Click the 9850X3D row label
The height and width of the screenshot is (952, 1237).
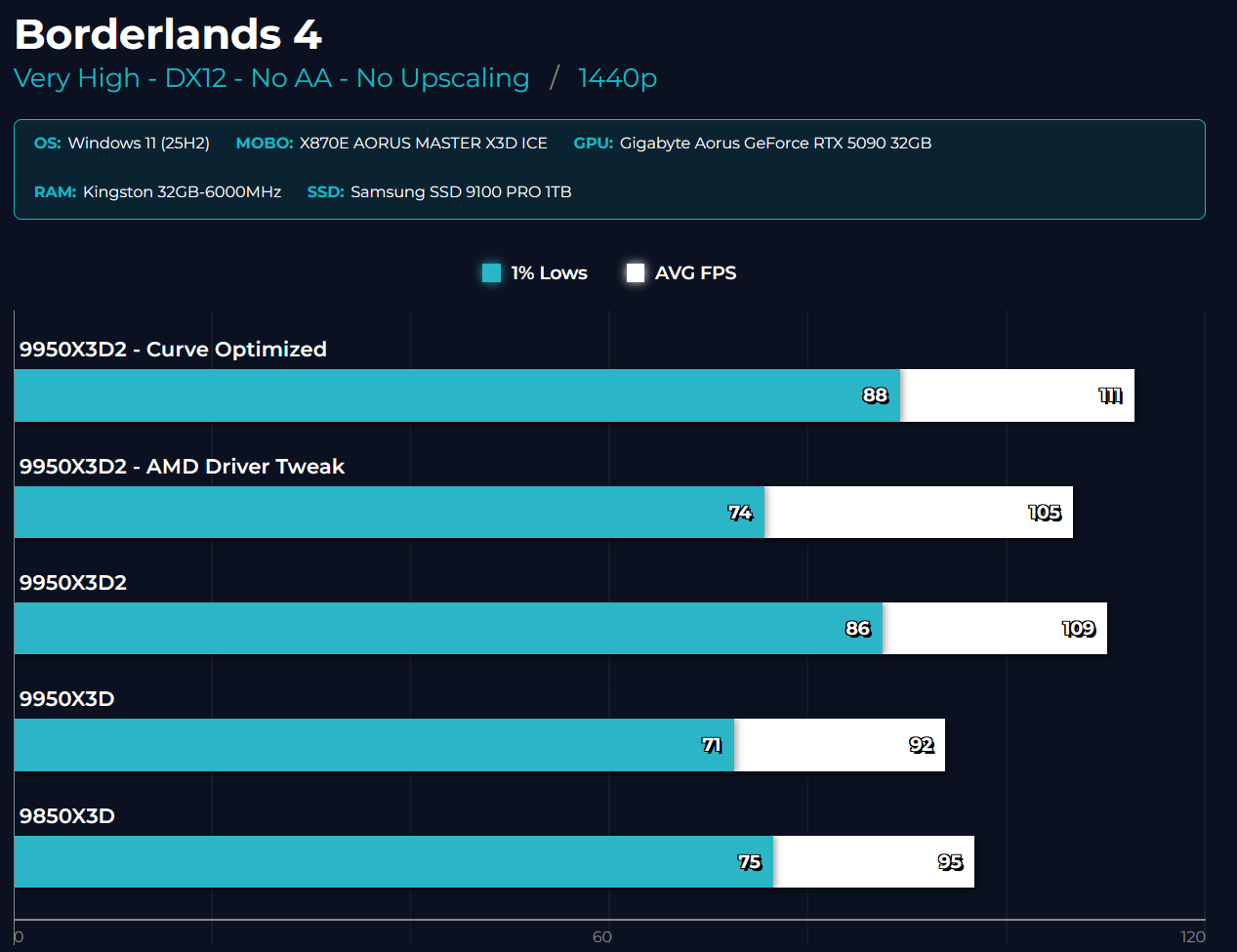pos(66,816)
